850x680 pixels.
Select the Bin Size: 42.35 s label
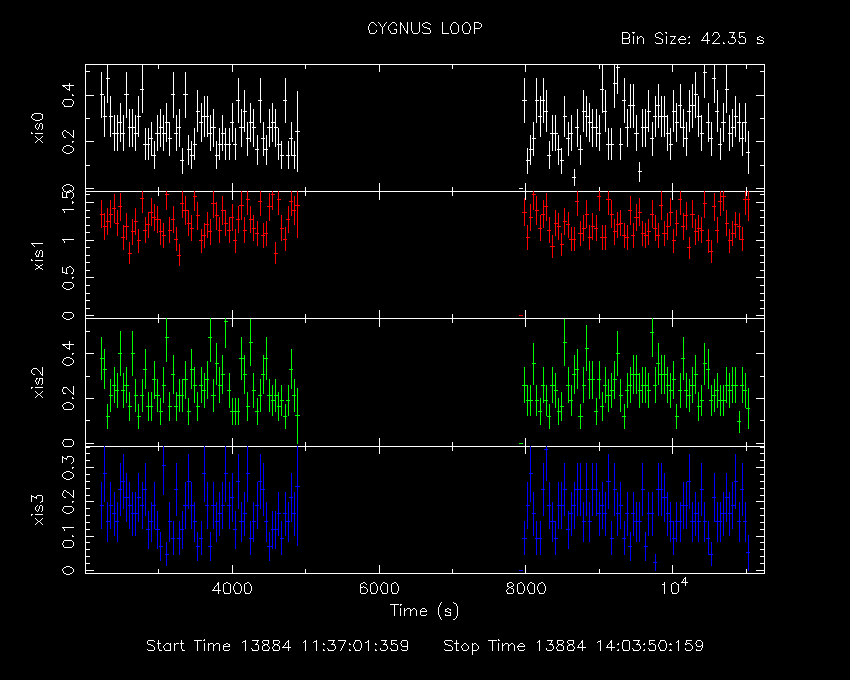(692, 39)
